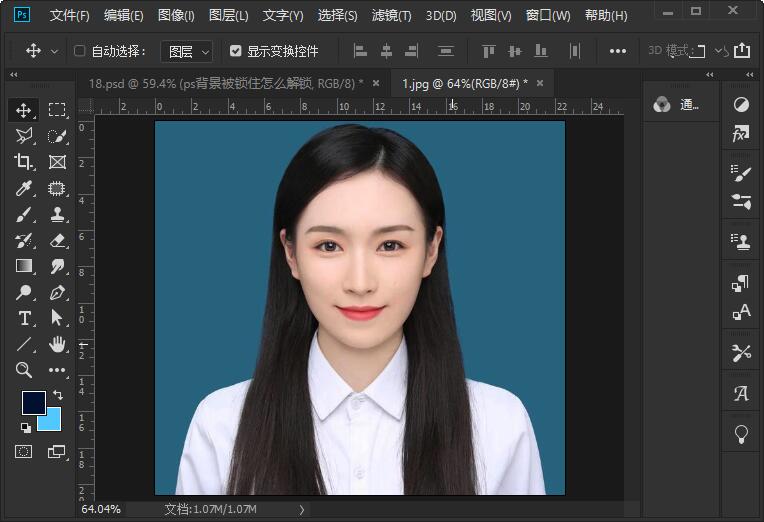Activate the Crop tool
Image resolution: width=764 pixels, height=522 pixels.
click(x=23, y=162)
